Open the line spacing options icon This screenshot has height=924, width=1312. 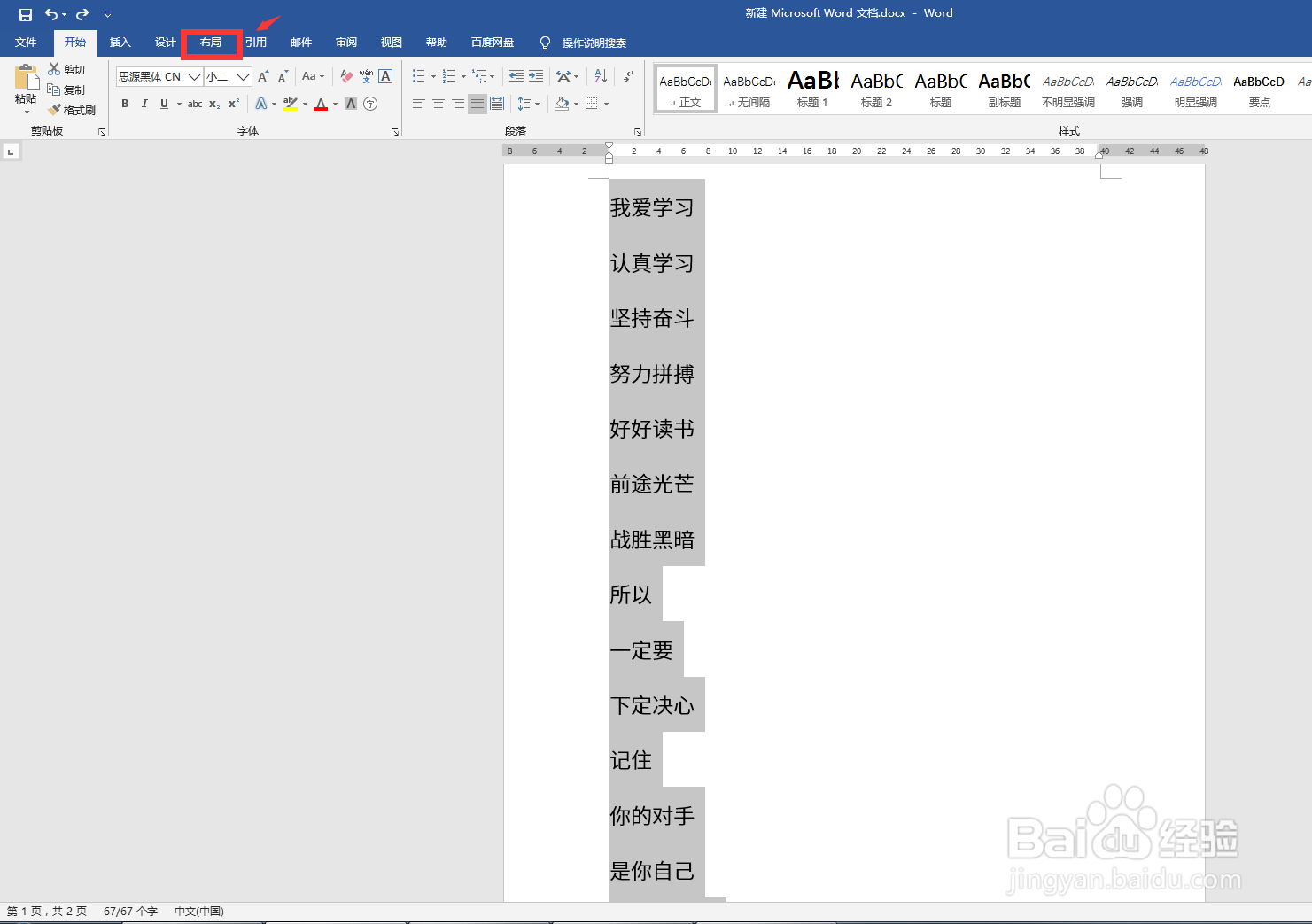click(x=524, y=104)
